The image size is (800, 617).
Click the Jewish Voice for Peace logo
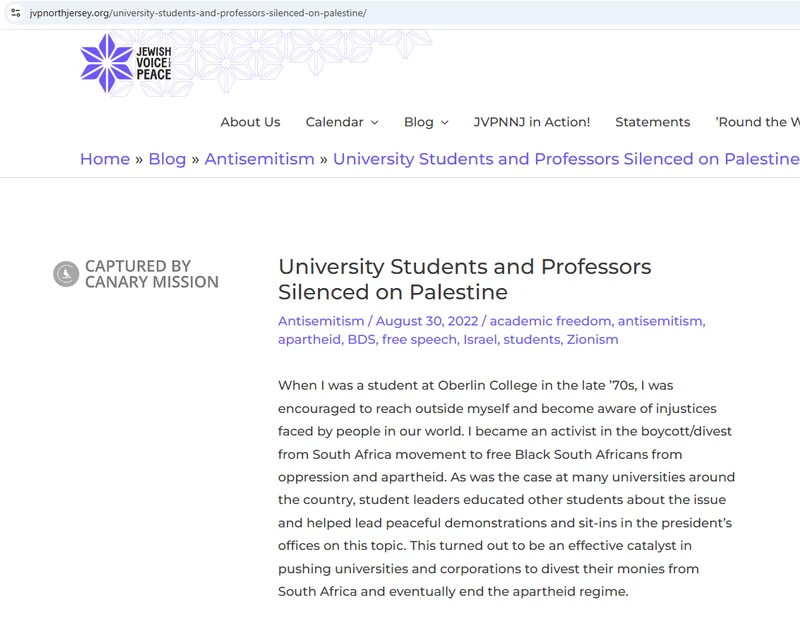(x=126, y=63)
